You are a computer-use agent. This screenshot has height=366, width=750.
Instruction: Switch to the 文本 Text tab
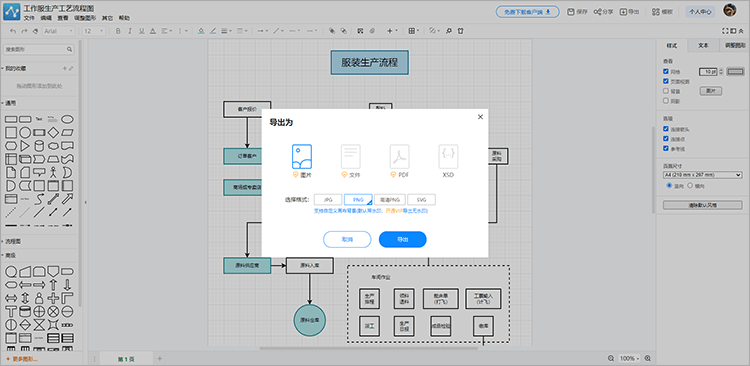tap(703, 45)
